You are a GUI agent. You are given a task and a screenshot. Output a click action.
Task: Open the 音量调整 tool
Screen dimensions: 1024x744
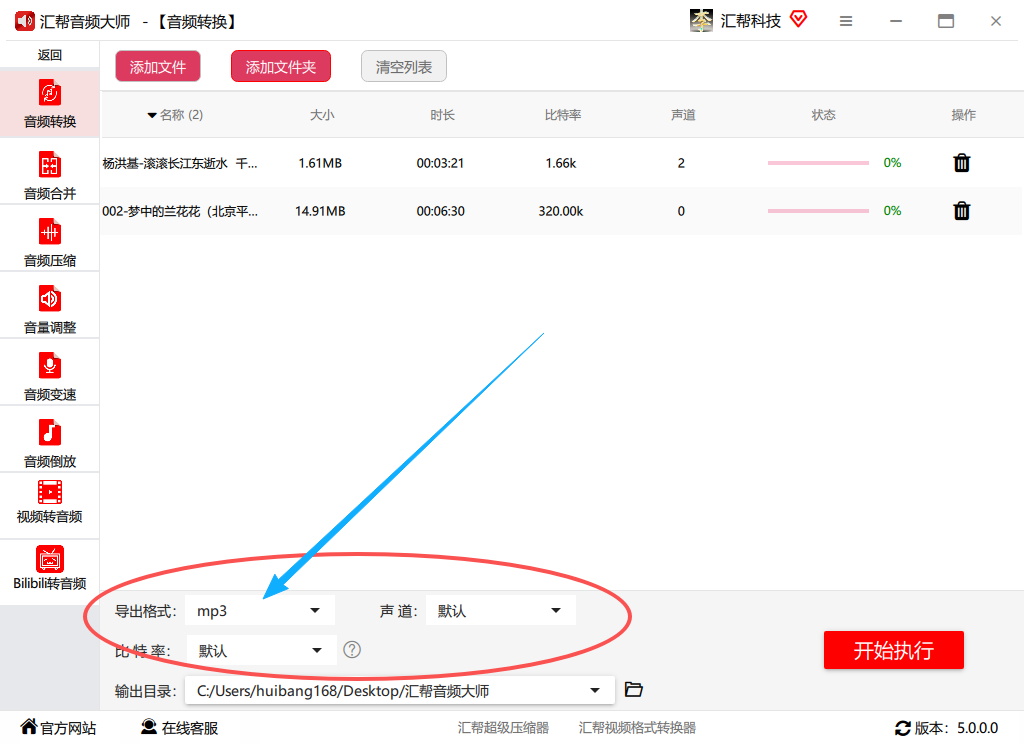[50, 310]
